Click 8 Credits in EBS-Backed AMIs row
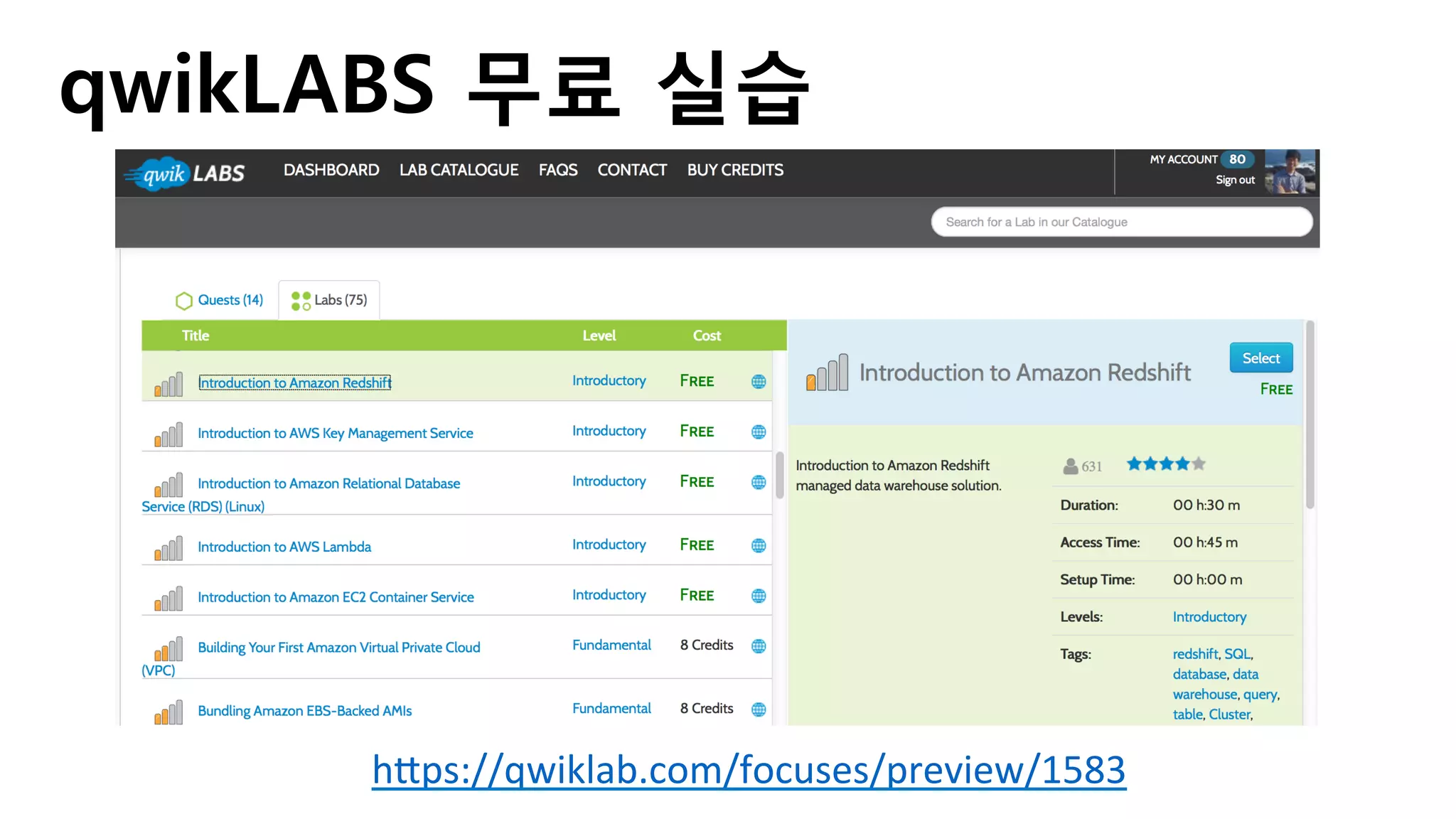 point(707,708)
